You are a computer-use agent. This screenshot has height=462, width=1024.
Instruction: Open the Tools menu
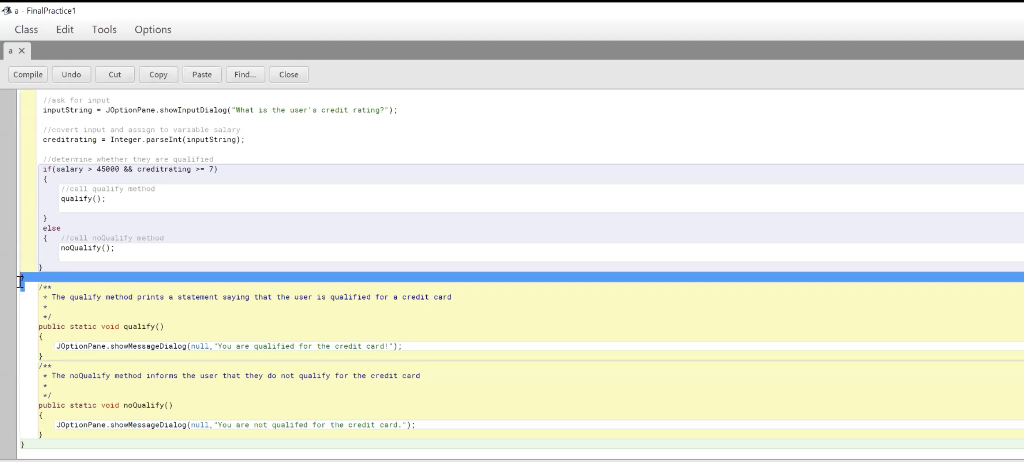tap(104, 29)
